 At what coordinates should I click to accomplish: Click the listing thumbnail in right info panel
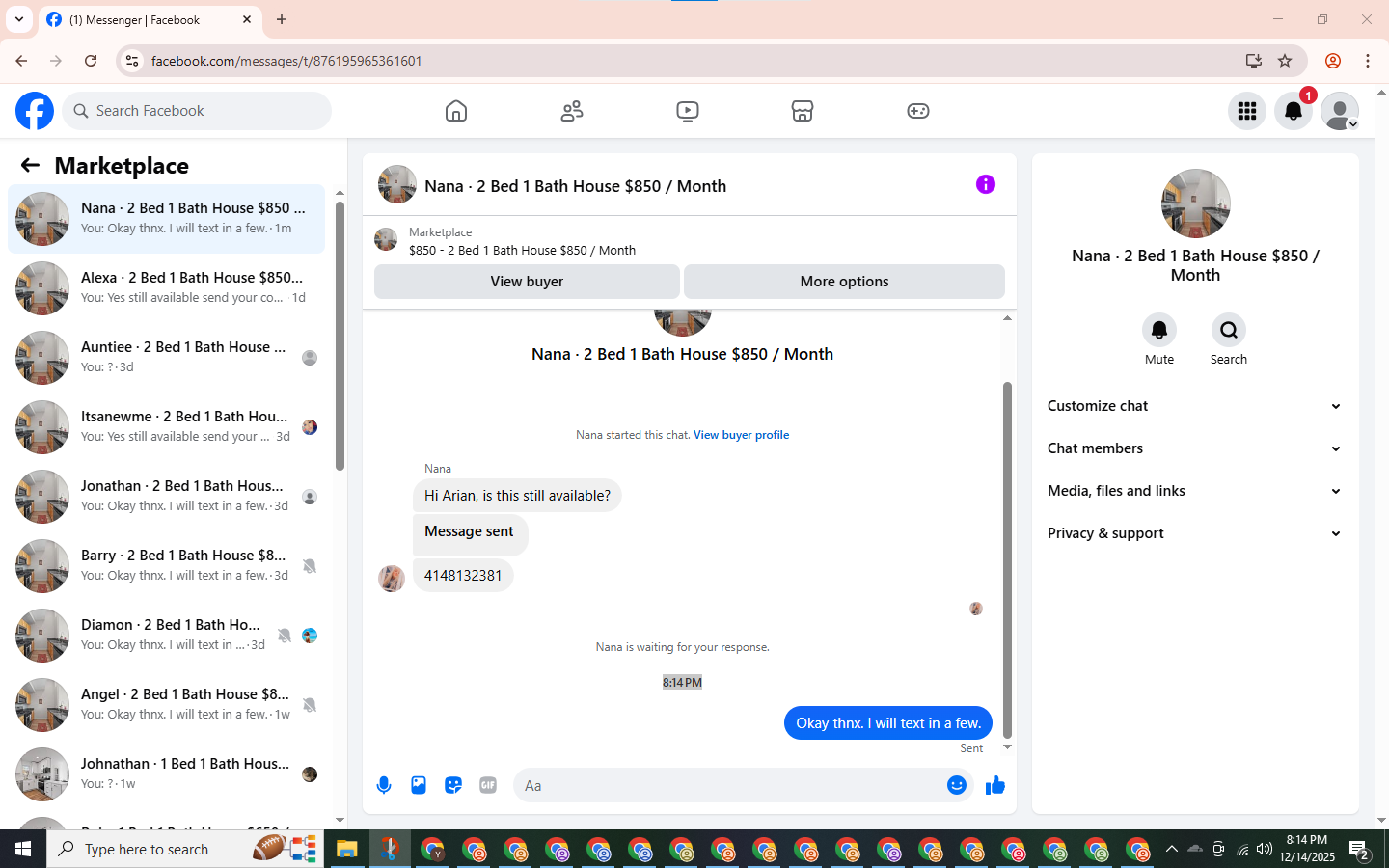(1195, 203)
